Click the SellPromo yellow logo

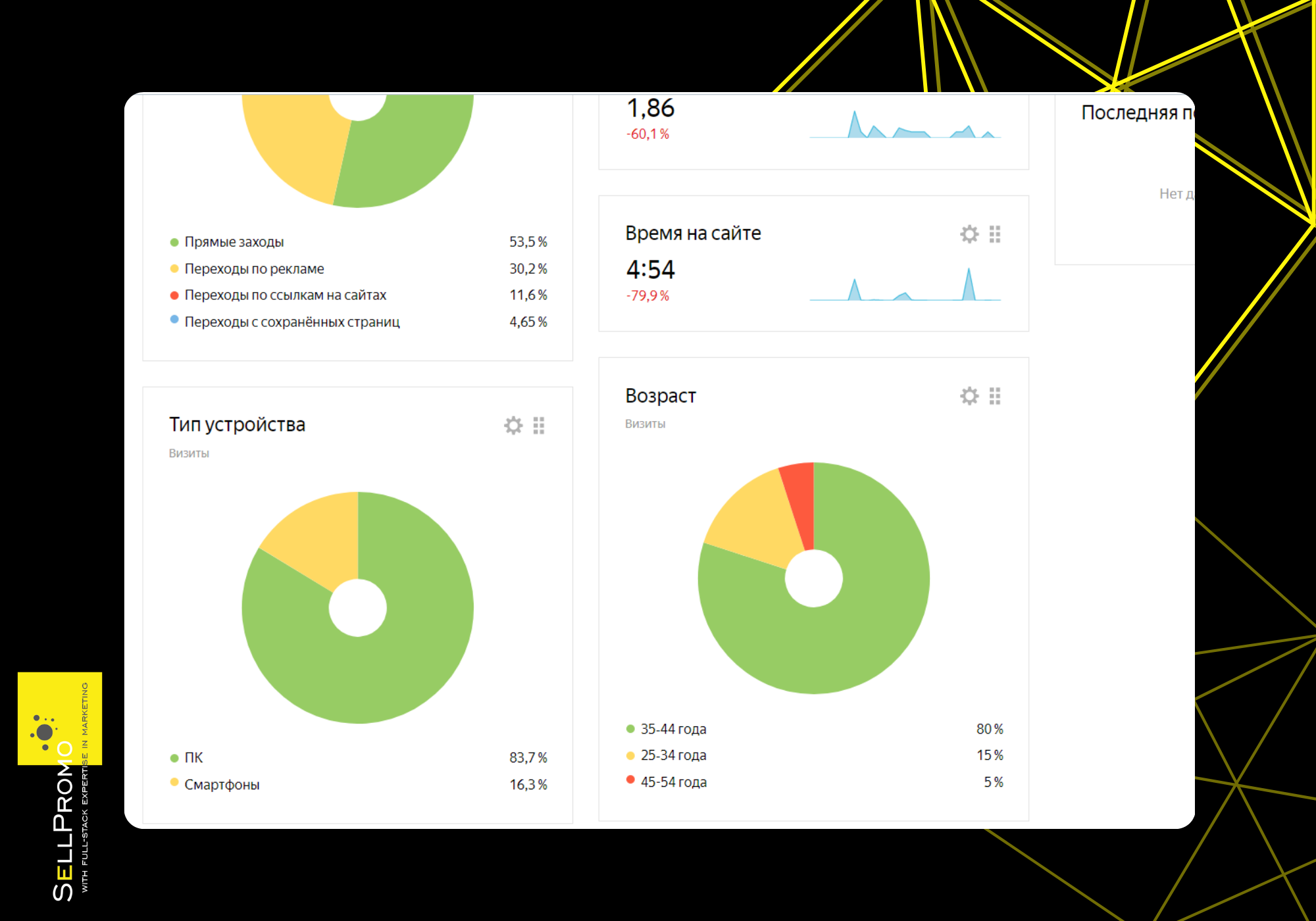tap(59, 718)
